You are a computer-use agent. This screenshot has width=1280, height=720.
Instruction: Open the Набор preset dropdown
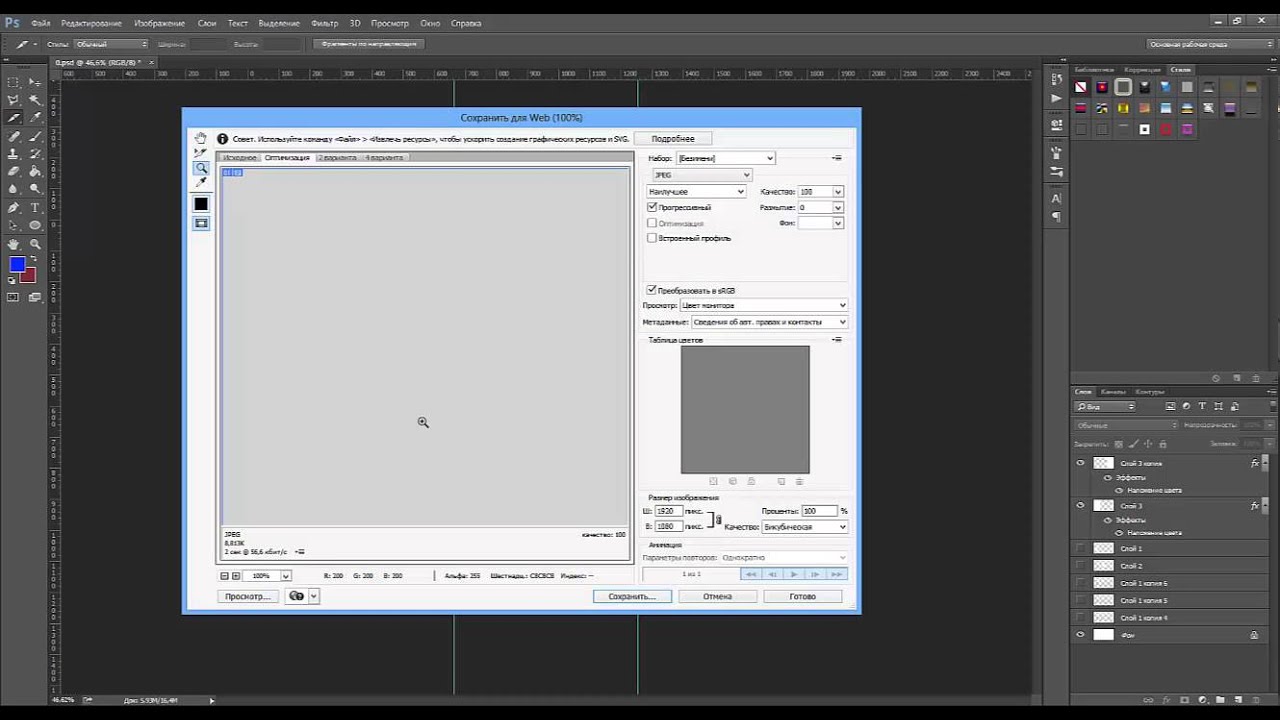[x=726, y=158]
